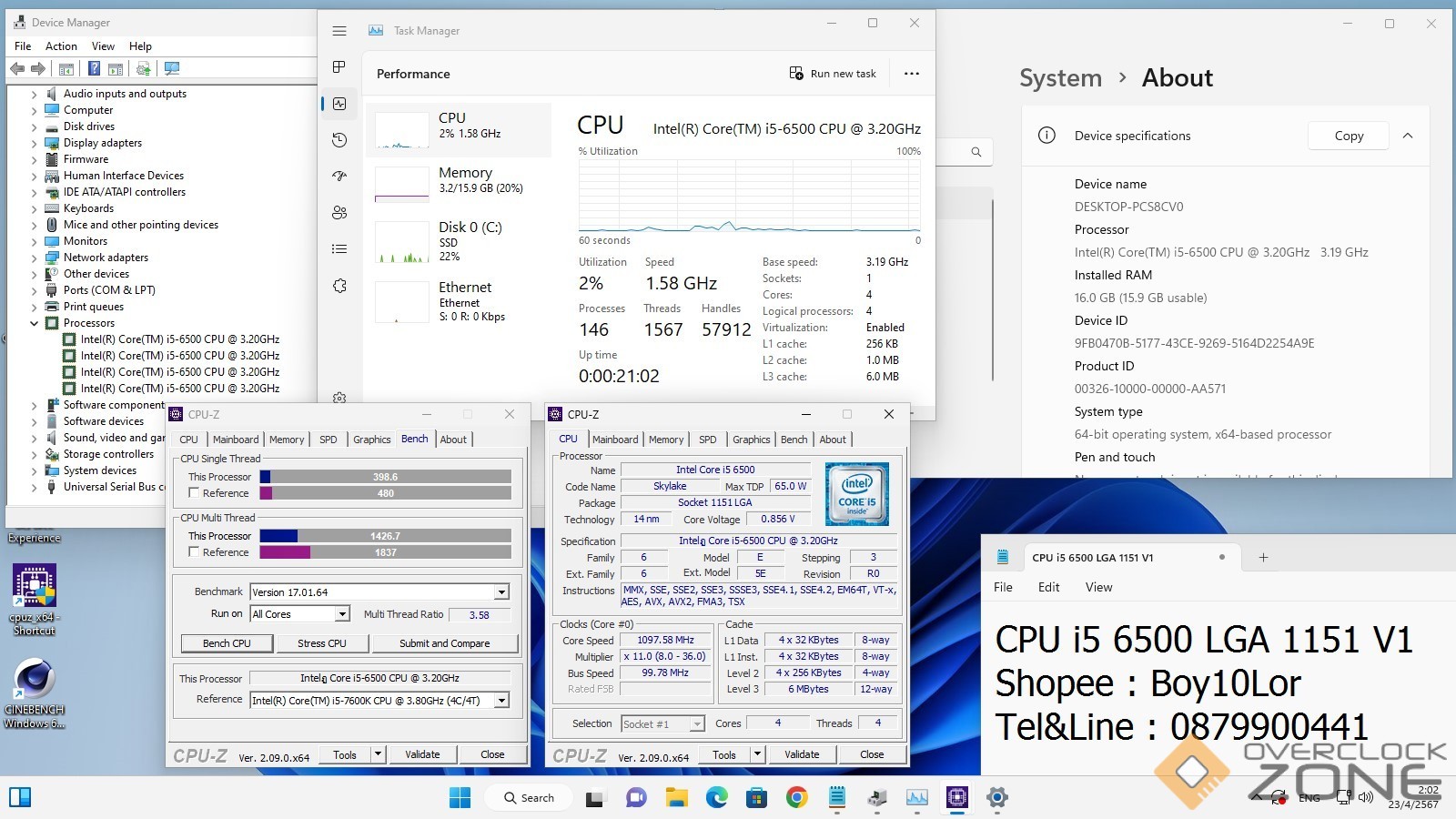Open Google Chrome from the taskbar
The height and width of the screenshot is (819, 1456).
797,798
